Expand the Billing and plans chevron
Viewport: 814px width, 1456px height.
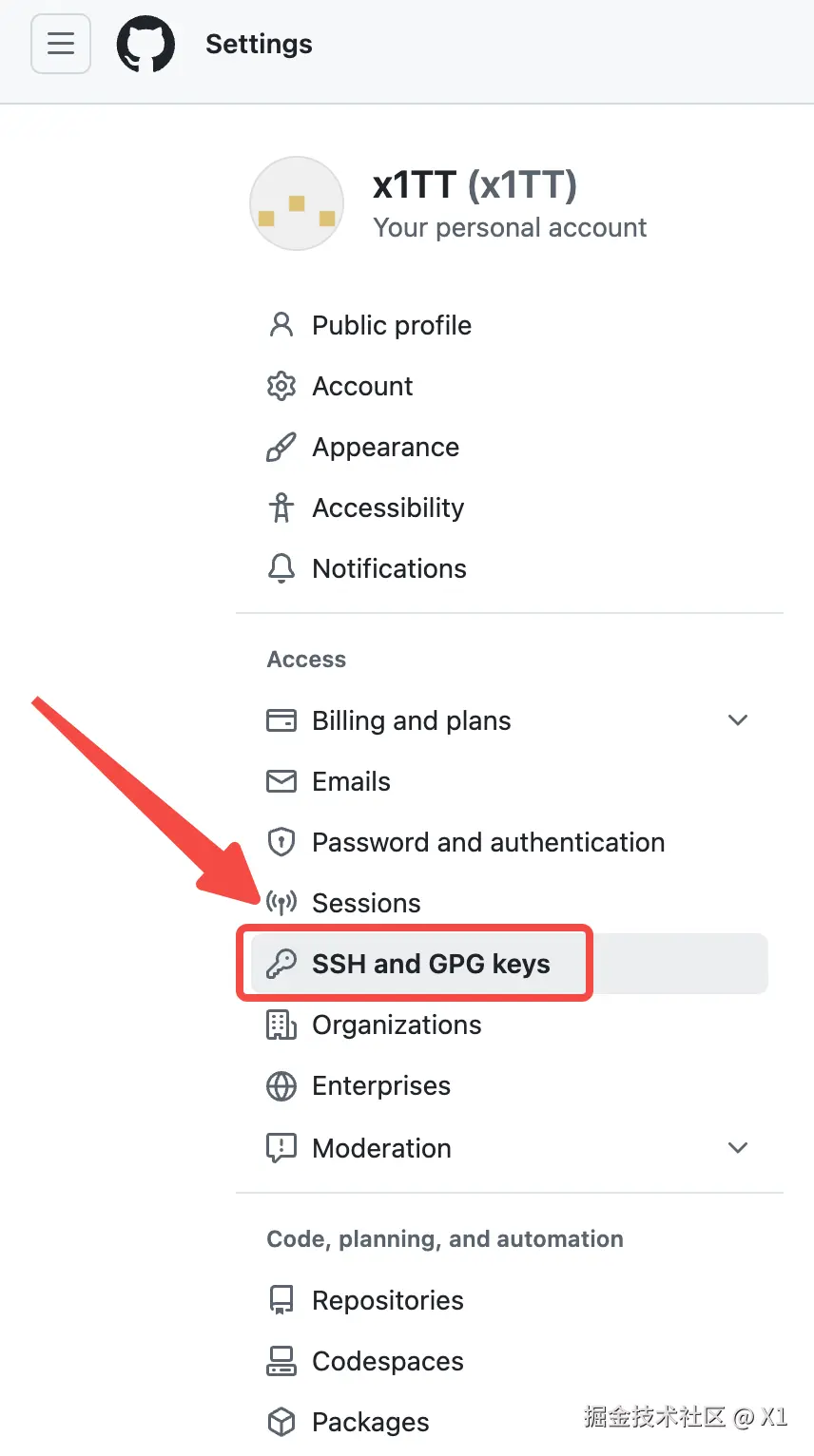(x=737, y=720)
